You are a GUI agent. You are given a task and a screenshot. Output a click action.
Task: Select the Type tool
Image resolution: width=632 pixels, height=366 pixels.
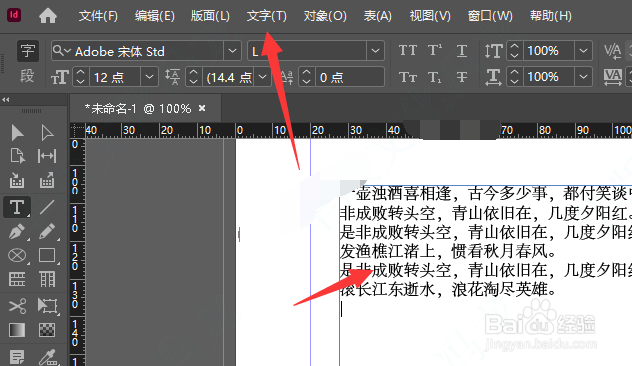coord(17,207)
